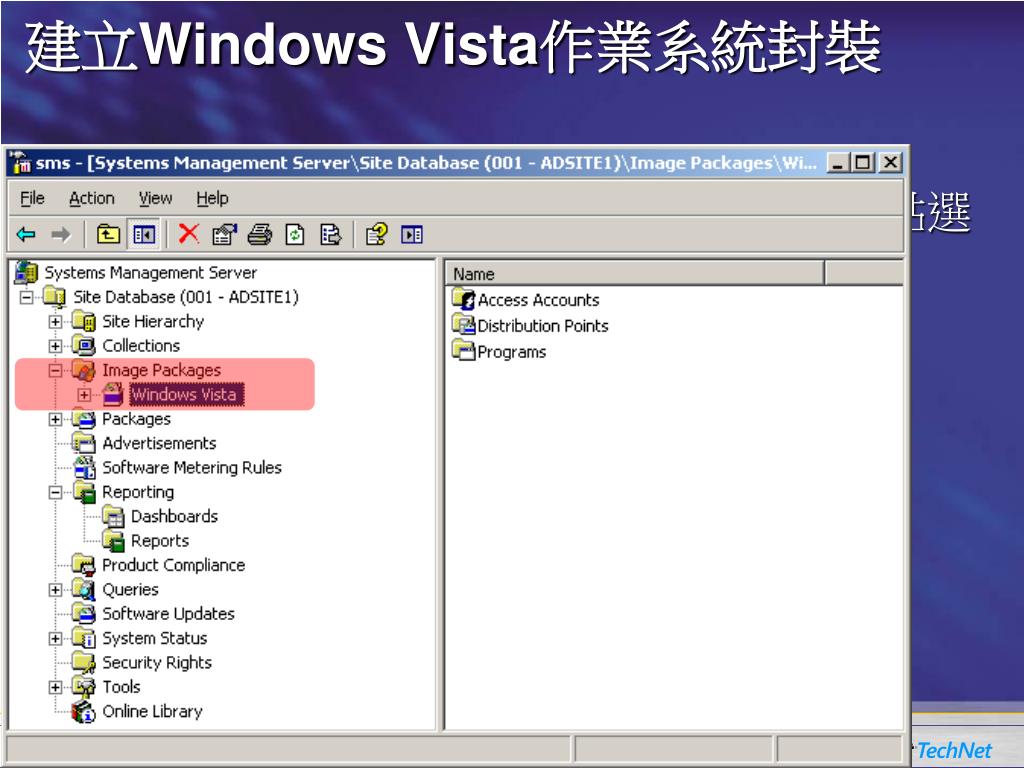Click the Online Library icon
Image resolution: width=1024 pixels, height=768 pixels.
pos(84,711)
